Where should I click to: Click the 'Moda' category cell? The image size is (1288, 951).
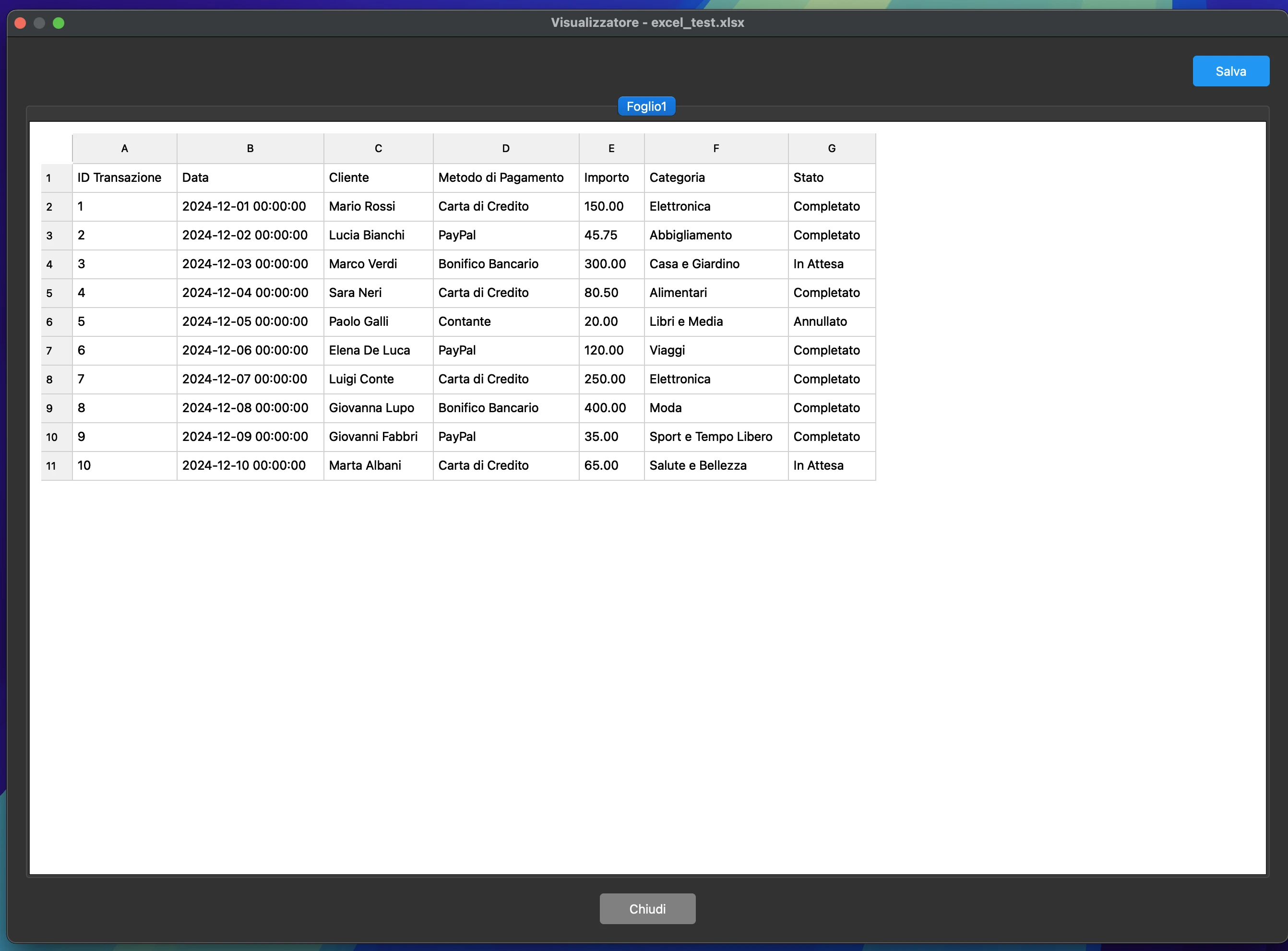tap(716, 407)
